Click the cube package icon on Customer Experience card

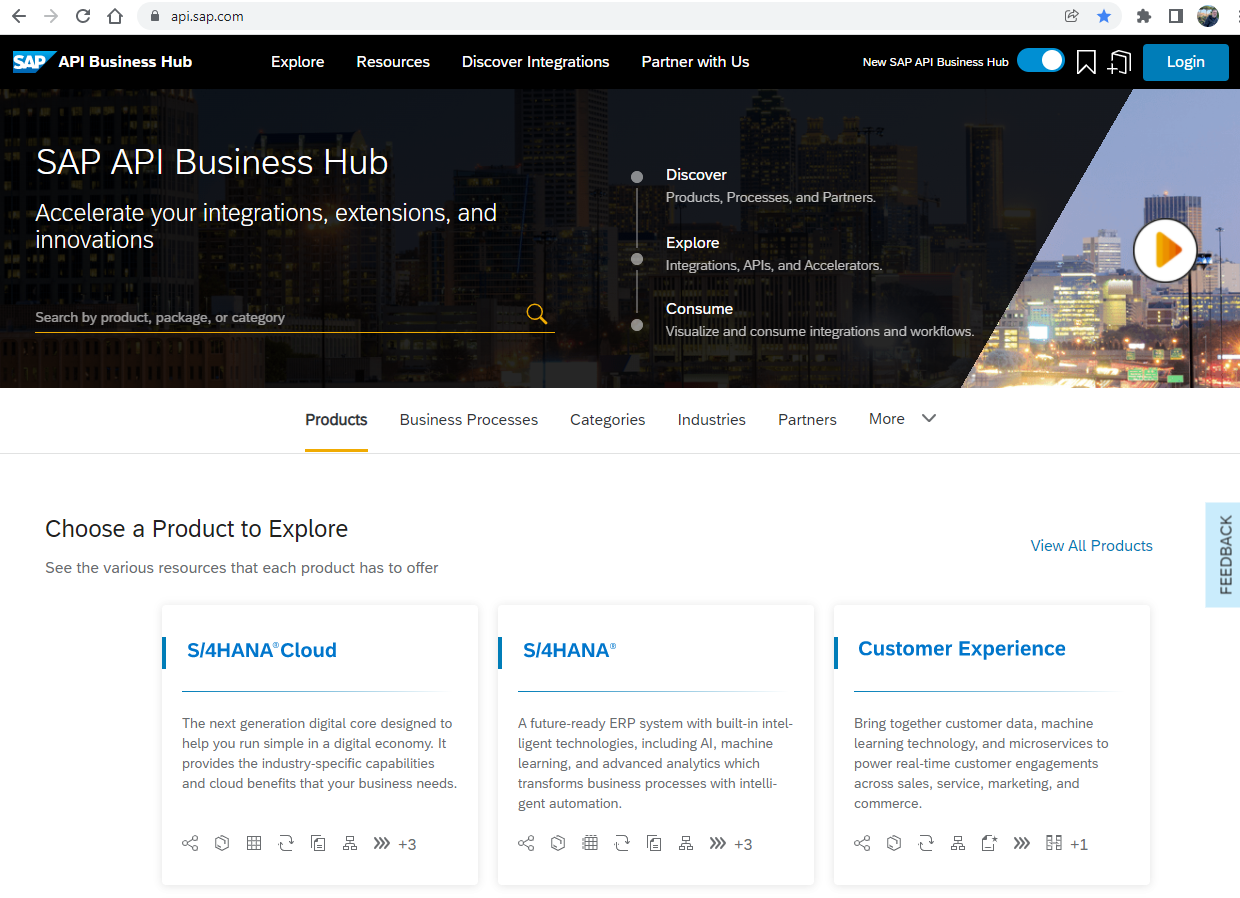(x=894, y=843)
